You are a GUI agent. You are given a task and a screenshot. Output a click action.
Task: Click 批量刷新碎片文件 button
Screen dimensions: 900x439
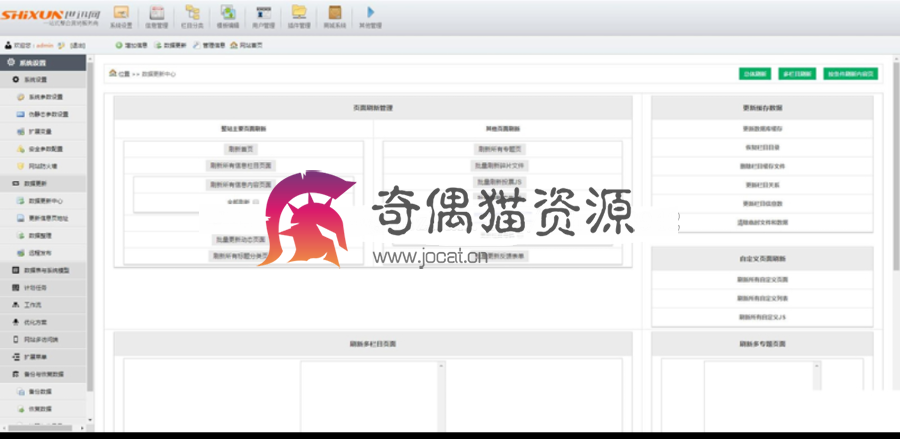pyautogui.click(x=500, y=166)
